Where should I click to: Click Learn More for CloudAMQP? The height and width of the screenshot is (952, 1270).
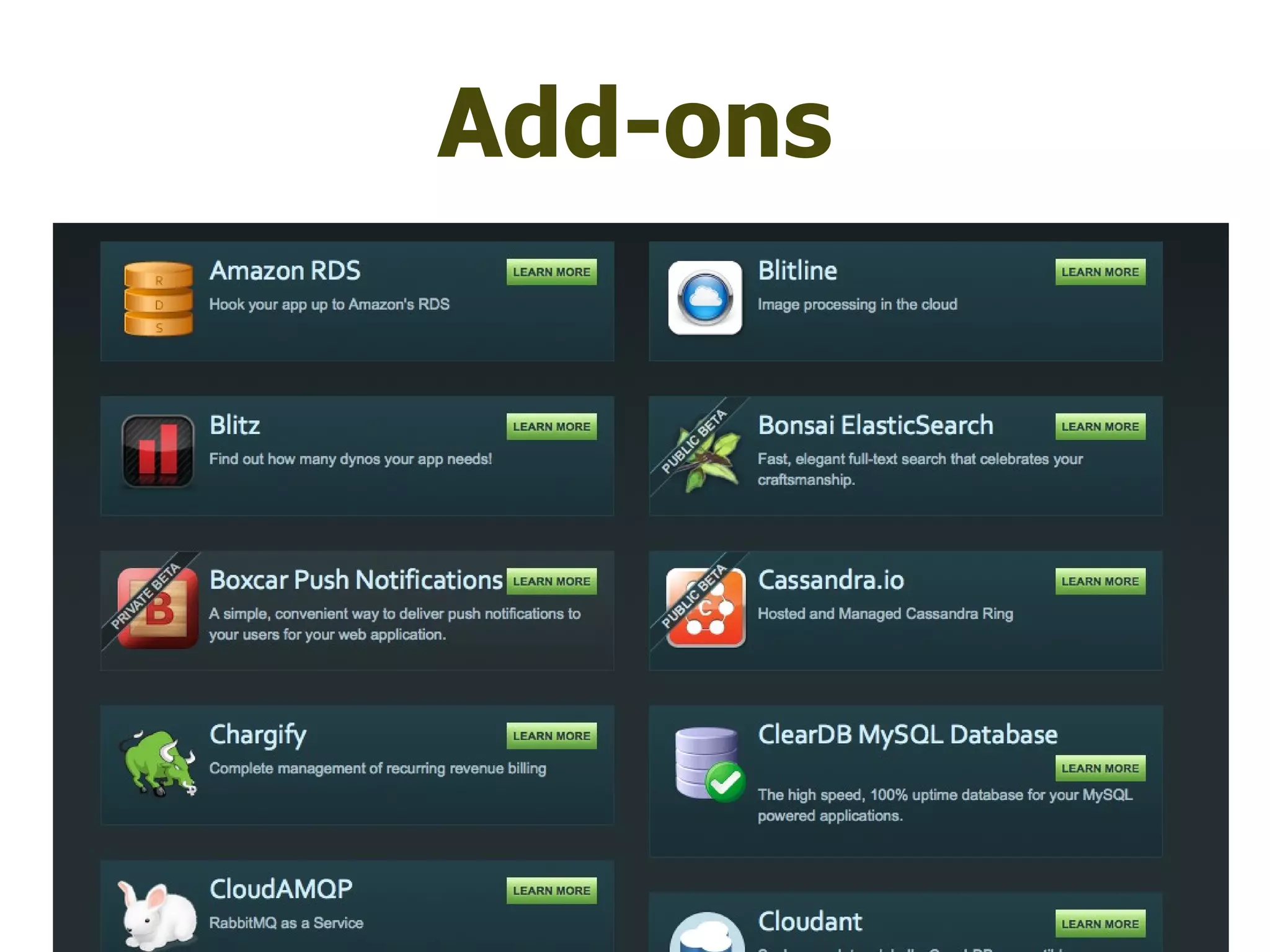tap(551, 891)
